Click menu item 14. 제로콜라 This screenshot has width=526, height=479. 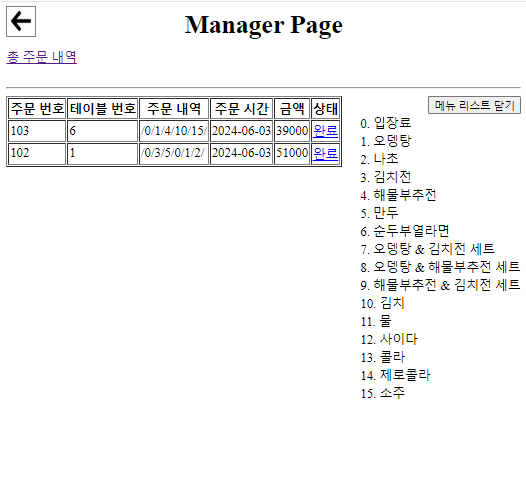coord(395,375)
